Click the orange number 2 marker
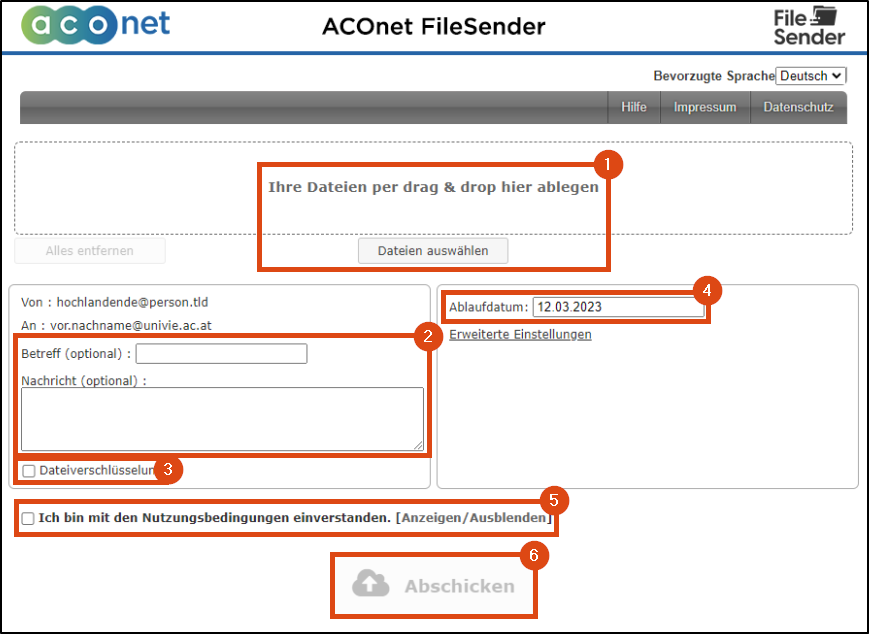 tap(428, 337)
